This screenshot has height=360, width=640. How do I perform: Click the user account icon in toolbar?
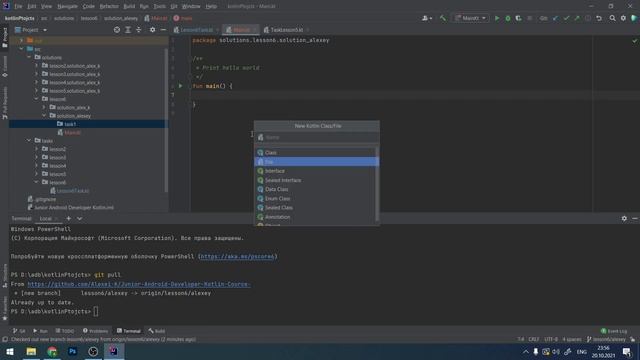[x=427, y=18]
